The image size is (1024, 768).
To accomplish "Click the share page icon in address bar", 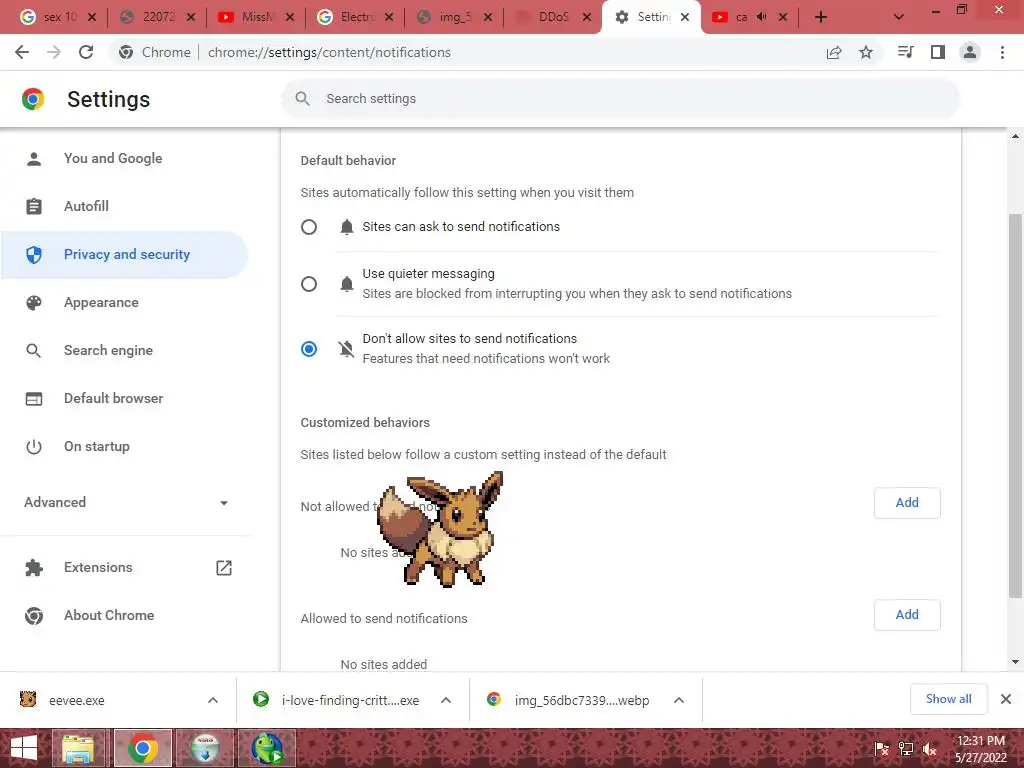I will click(x=834, y=52).
